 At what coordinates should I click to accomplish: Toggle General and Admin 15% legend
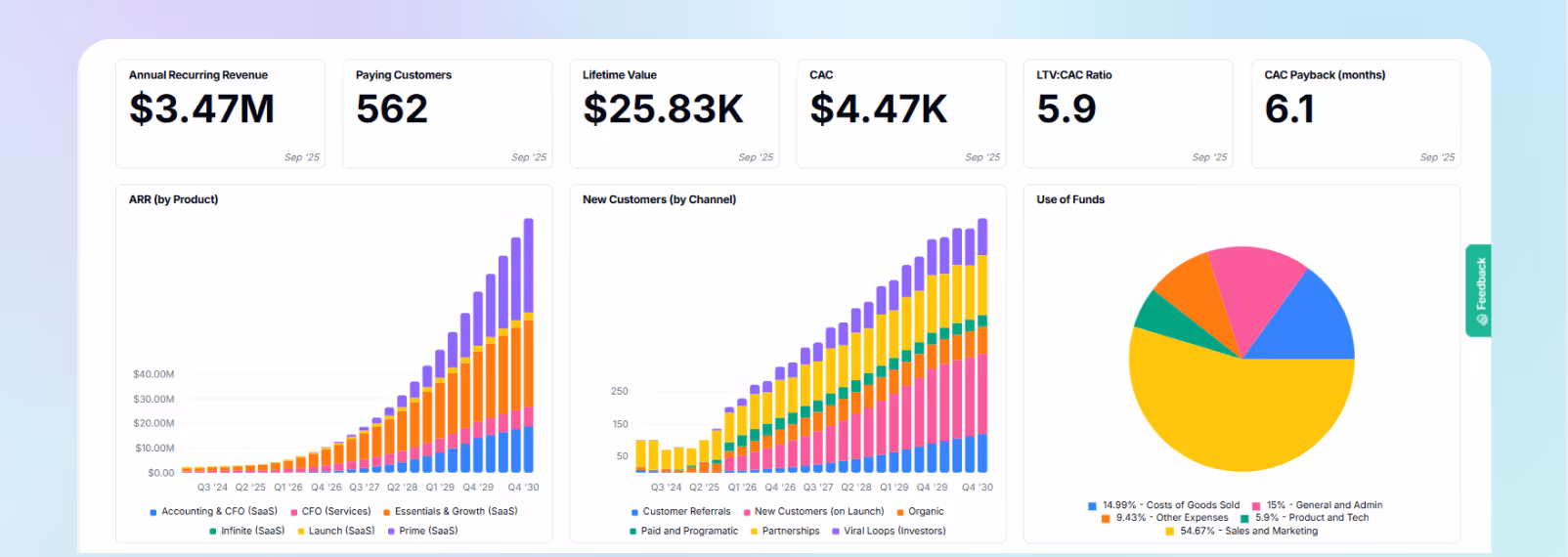point(1317,505)
